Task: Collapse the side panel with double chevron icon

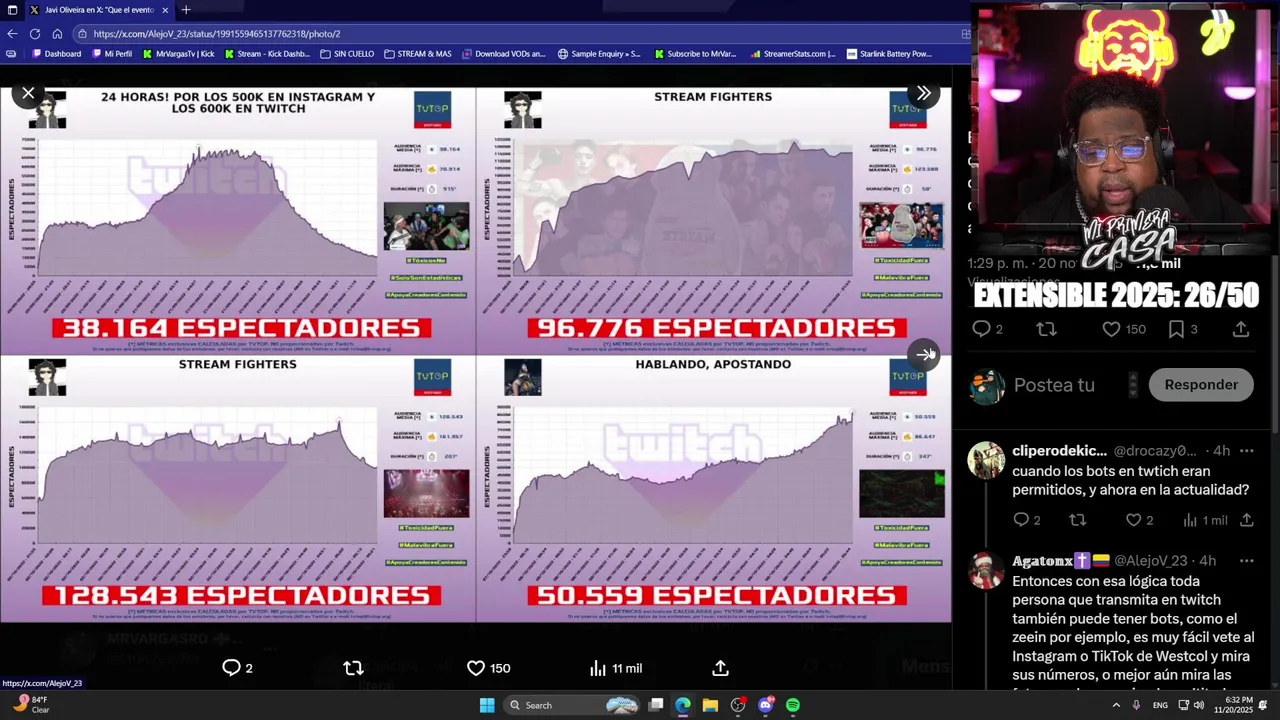Action: click(923, 93)
